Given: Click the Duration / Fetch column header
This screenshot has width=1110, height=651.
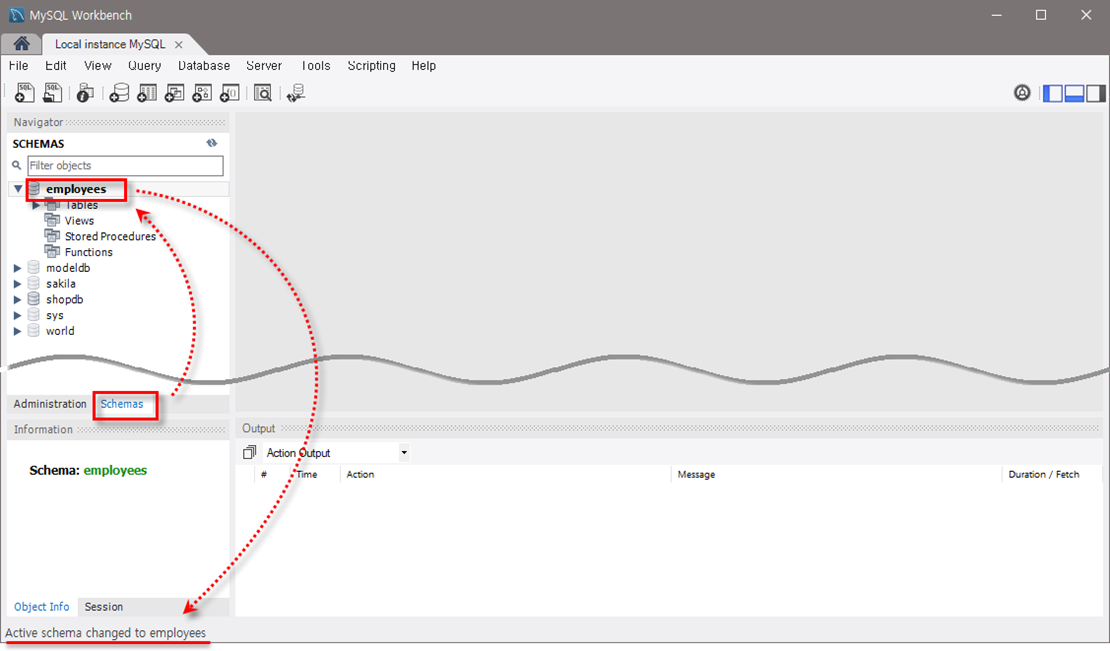Looking at the screenshot, I should pyautogui.click(x=1043, y=475).
